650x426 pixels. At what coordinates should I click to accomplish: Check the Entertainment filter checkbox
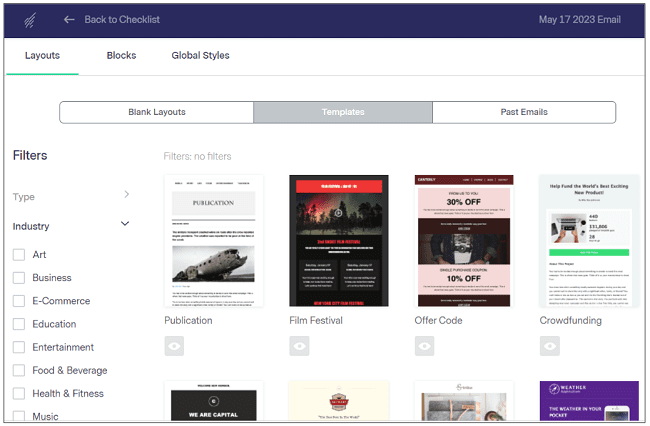19,347
